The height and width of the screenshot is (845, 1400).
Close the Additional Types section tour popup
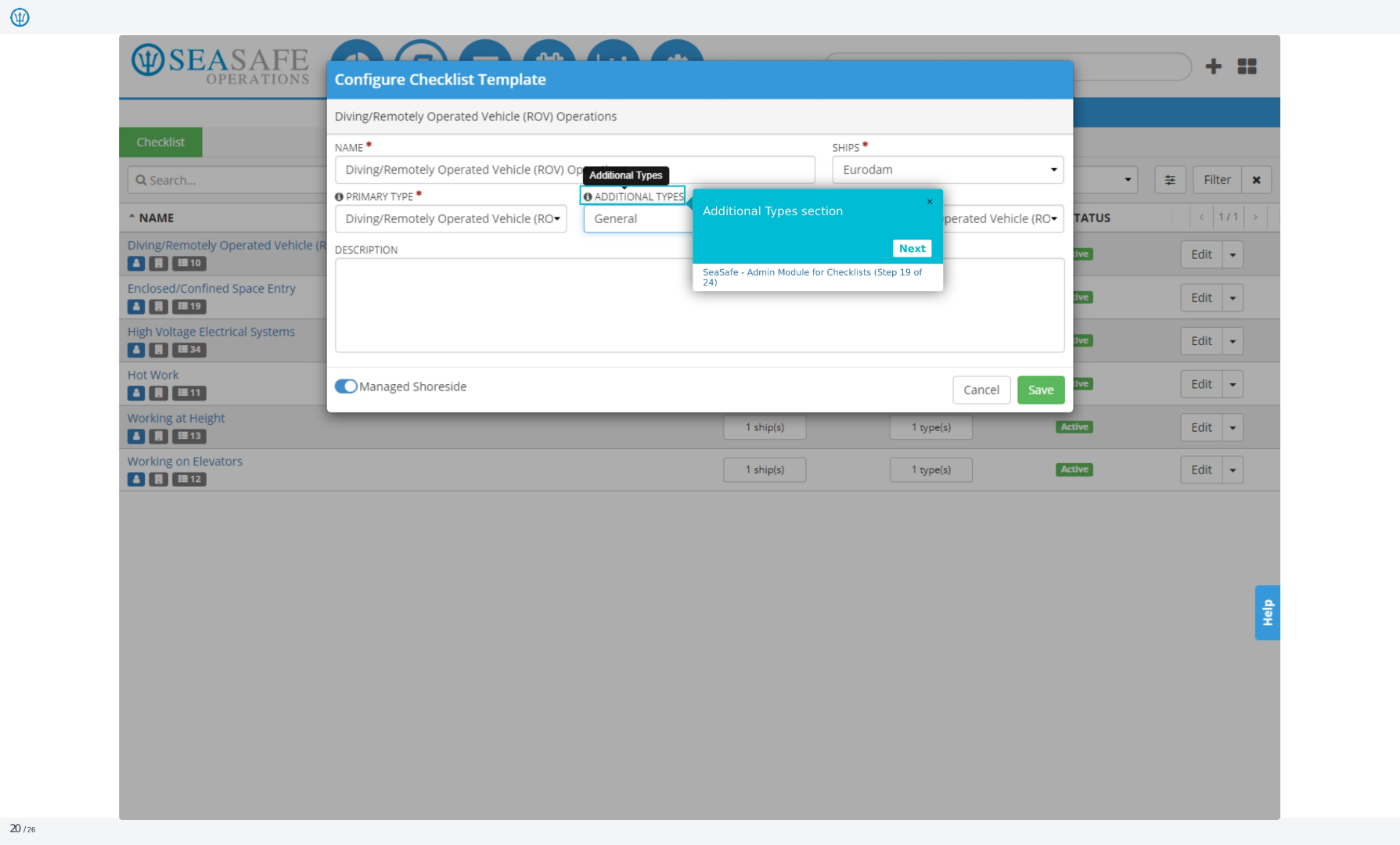[930, 202]
